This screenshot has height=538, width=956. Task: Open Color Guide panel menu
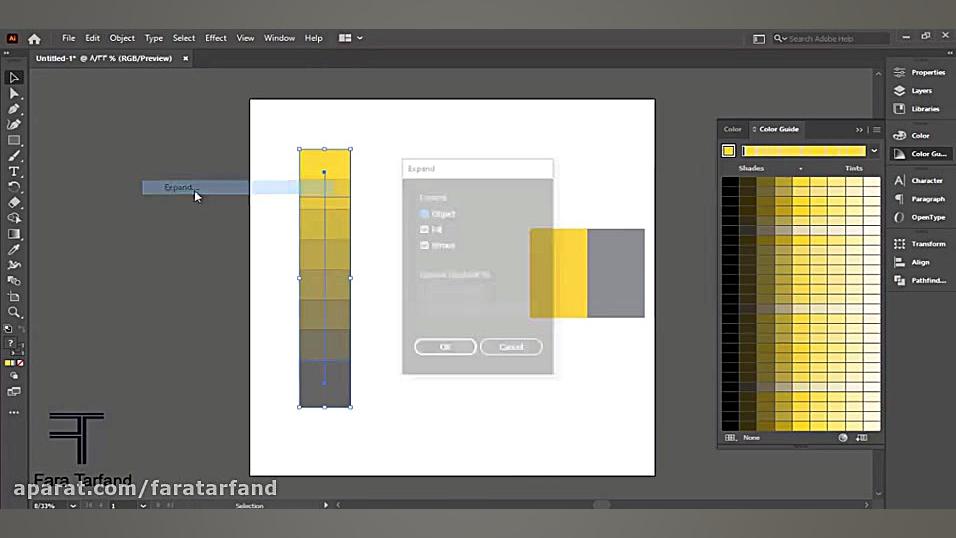tap(877, 129)
